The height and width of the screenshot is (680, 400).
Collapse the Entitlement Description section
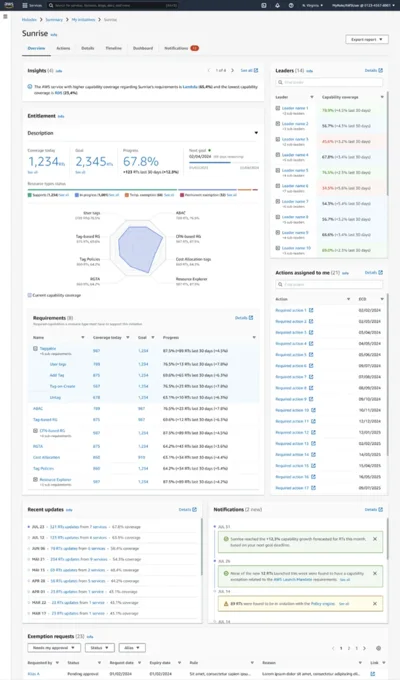click(256, 133)
